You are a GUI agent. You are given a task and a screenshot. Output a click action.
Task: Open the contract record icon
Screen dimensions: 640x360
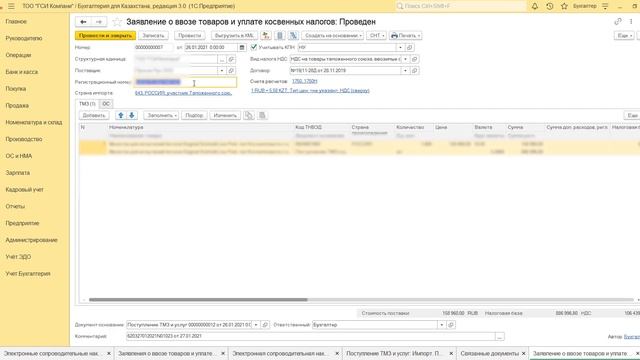415,71
